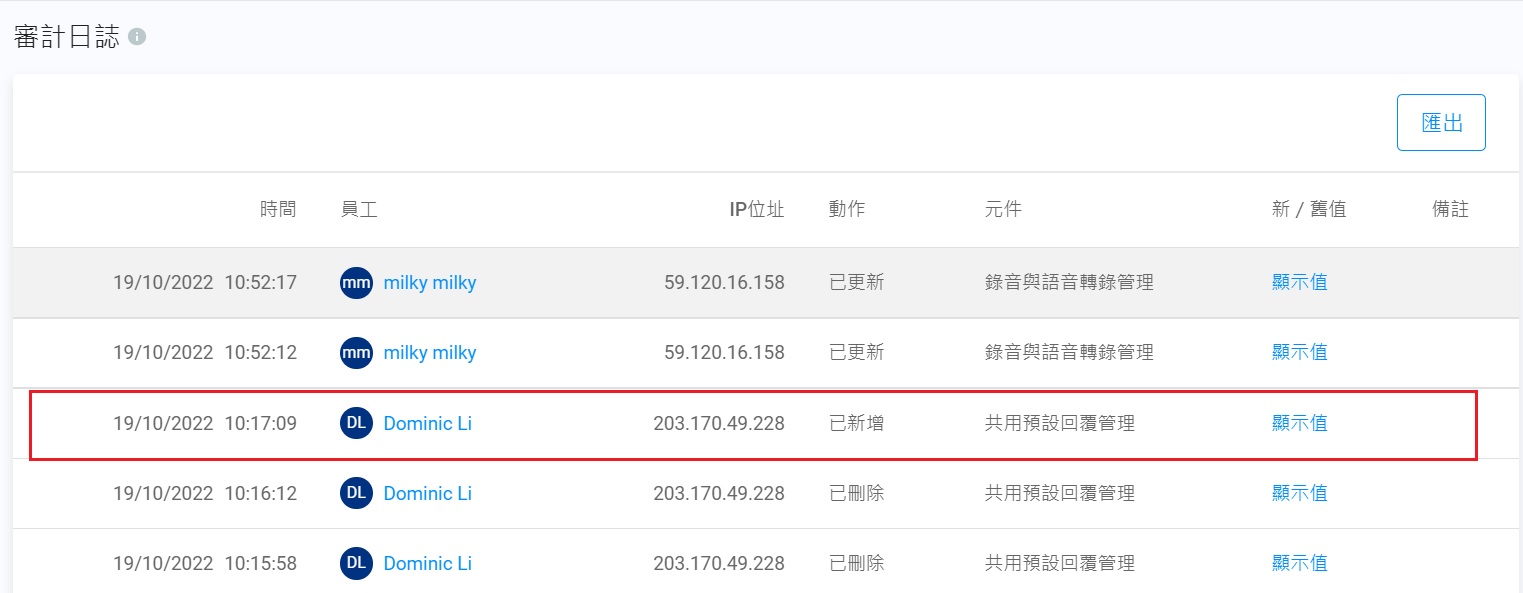The width and height of the screenshot is (1523, 593).
Task: Show values (顯示值) for 10:17:09 entry
Action: click(x=1299, y=422)
